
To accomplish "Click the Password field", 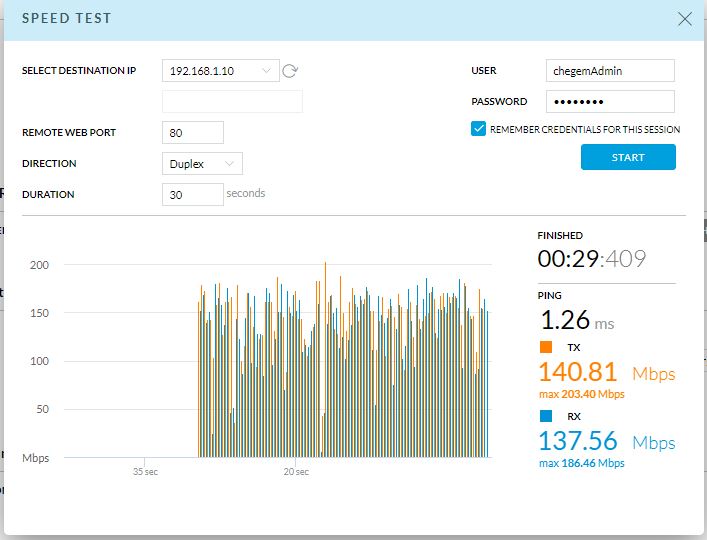I will pyautogui.click(x=610, y=101).
